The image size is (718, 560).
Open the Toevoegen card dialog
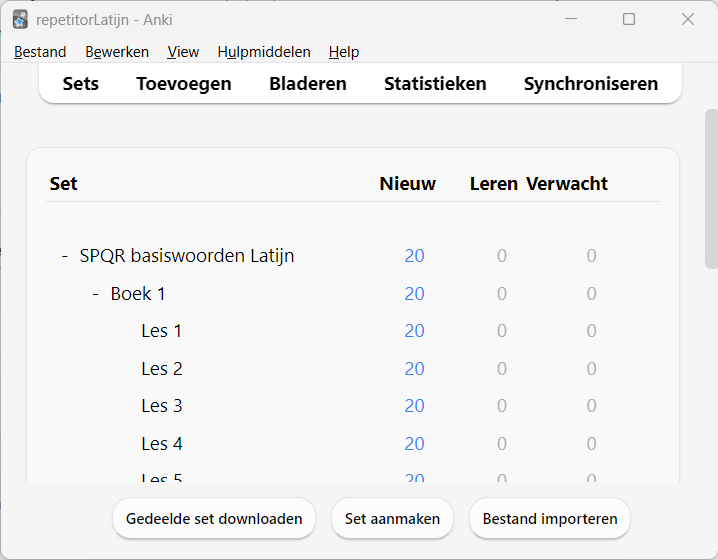click(184, 83)
